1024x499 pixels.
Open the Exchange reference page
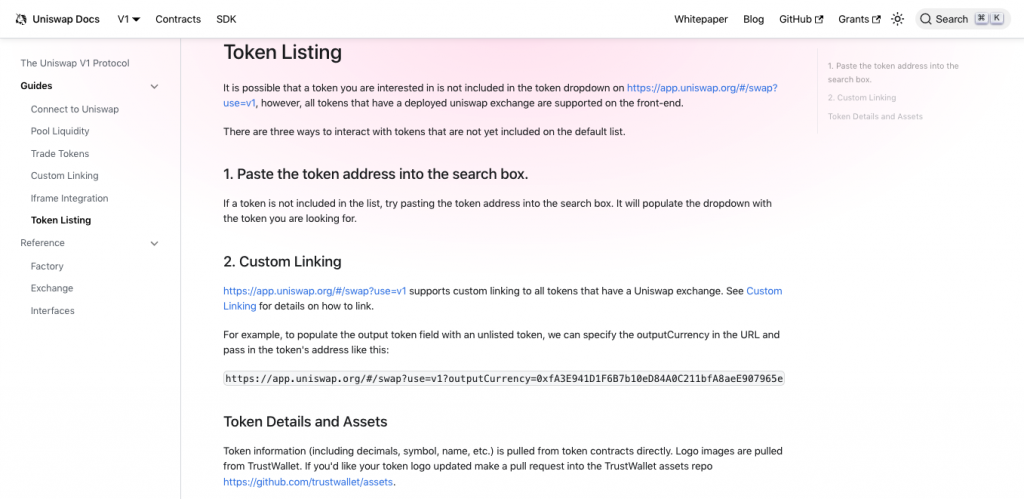pos(52,288)
